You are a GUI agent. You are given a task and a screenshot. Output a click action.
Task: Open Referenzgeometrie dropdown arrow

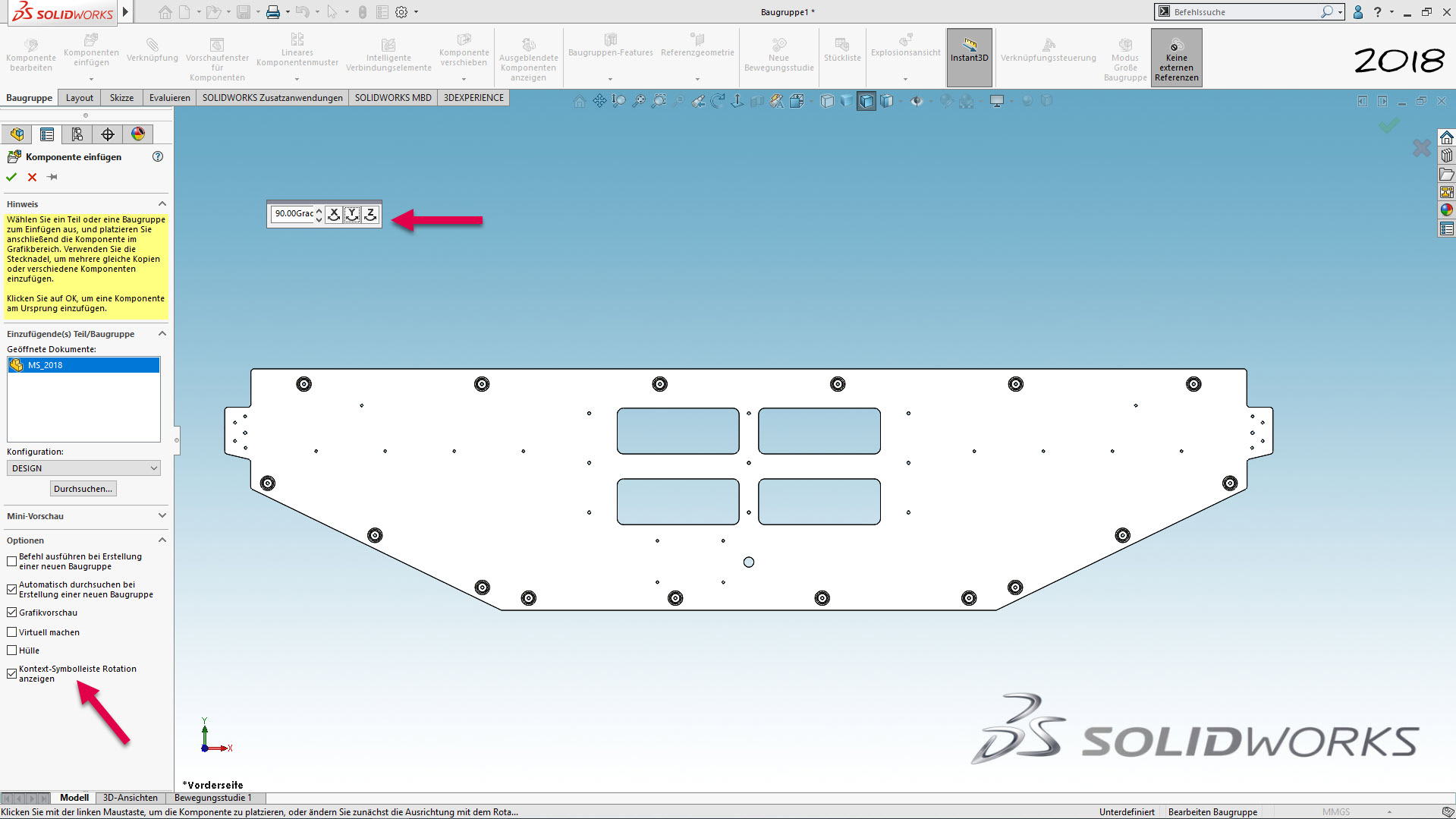click(x=697, y=79)
